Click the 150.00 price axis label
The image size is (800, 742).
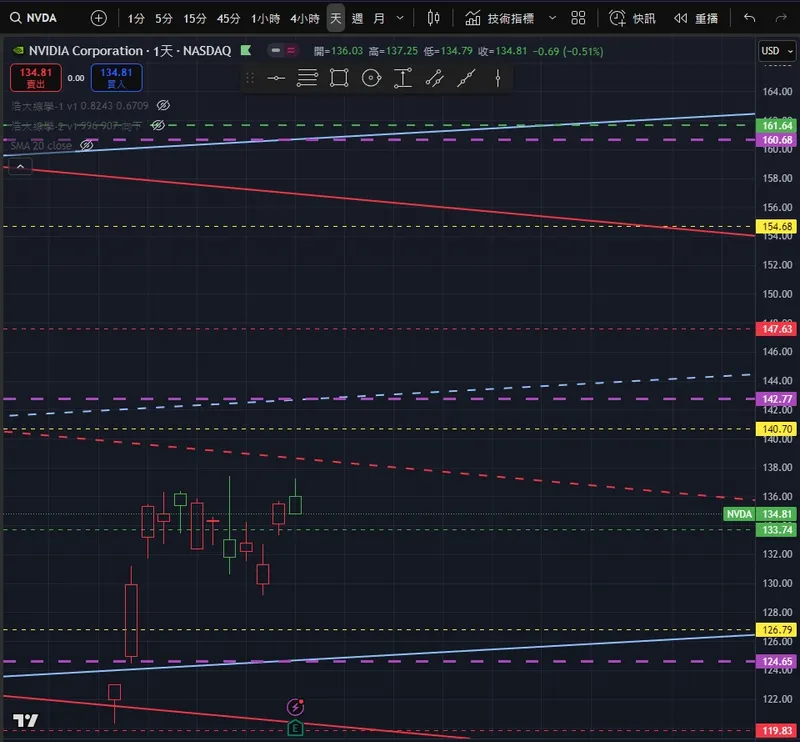777,294
